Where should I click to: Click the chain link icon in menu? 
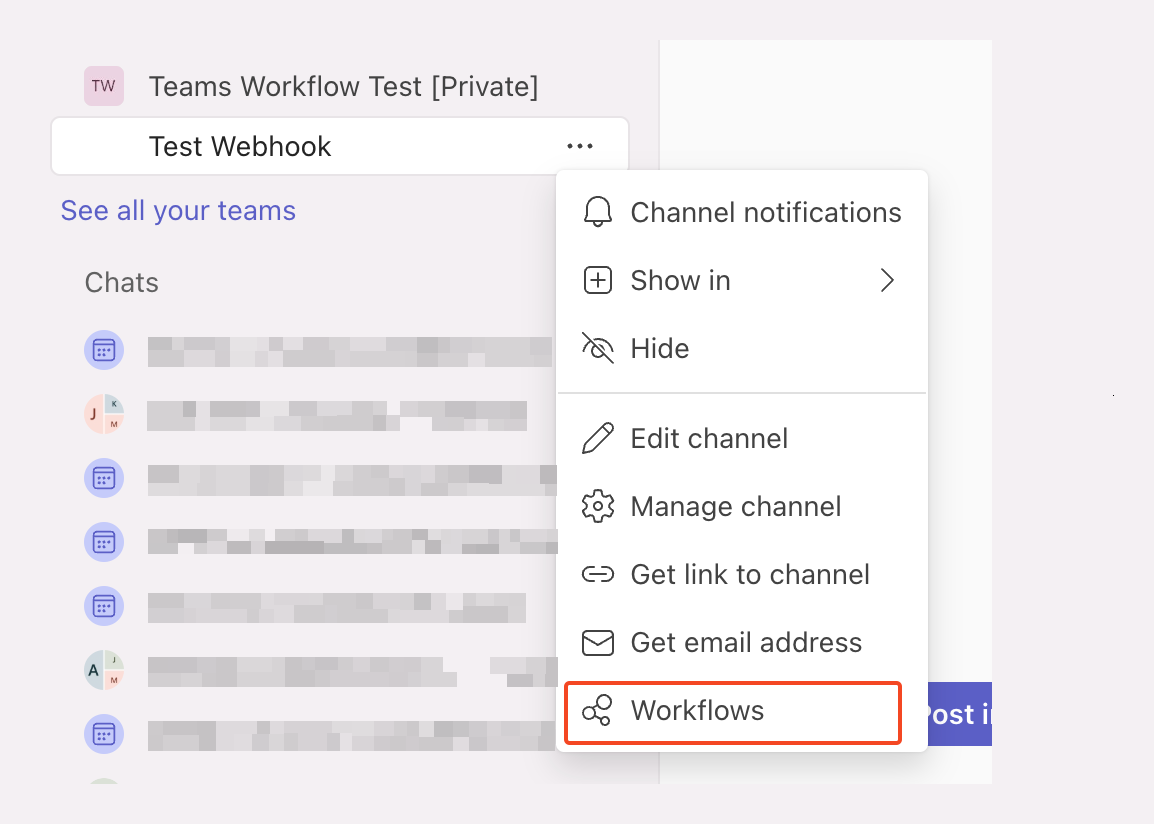pyautogui.click(x=597, y=575)
